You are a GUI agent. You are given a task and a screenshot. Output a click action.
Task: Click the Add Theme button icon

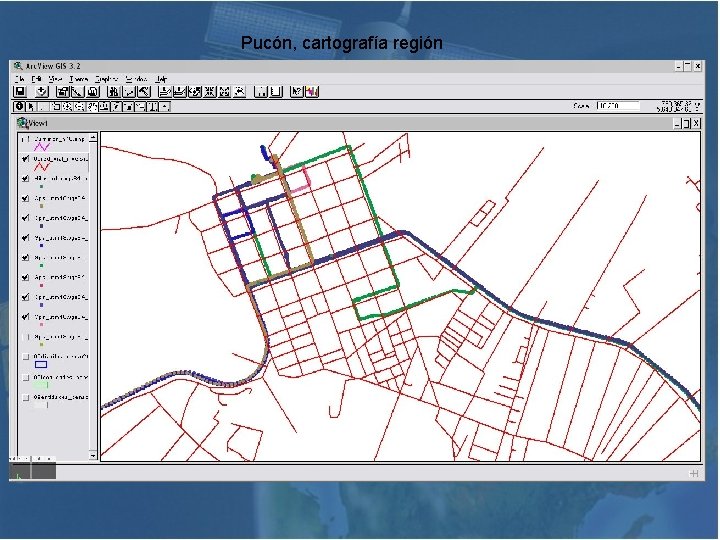pos(42,92)
